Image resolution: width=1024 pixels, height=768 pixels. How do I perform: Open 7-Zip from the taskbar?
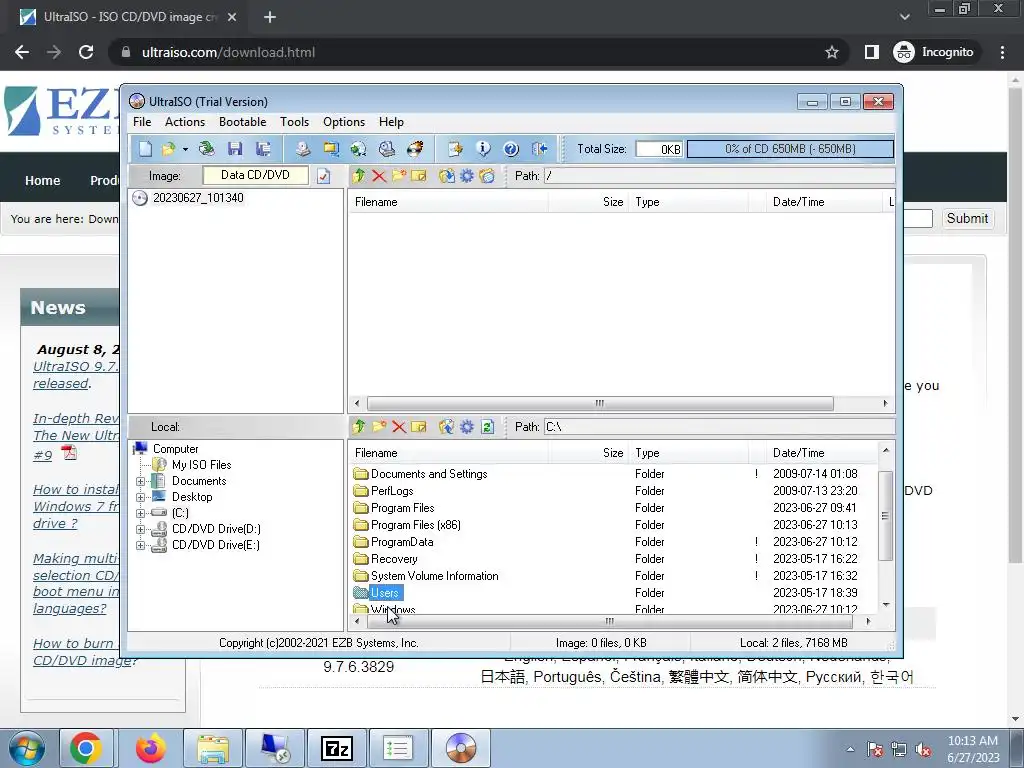[x=337, y=749]
